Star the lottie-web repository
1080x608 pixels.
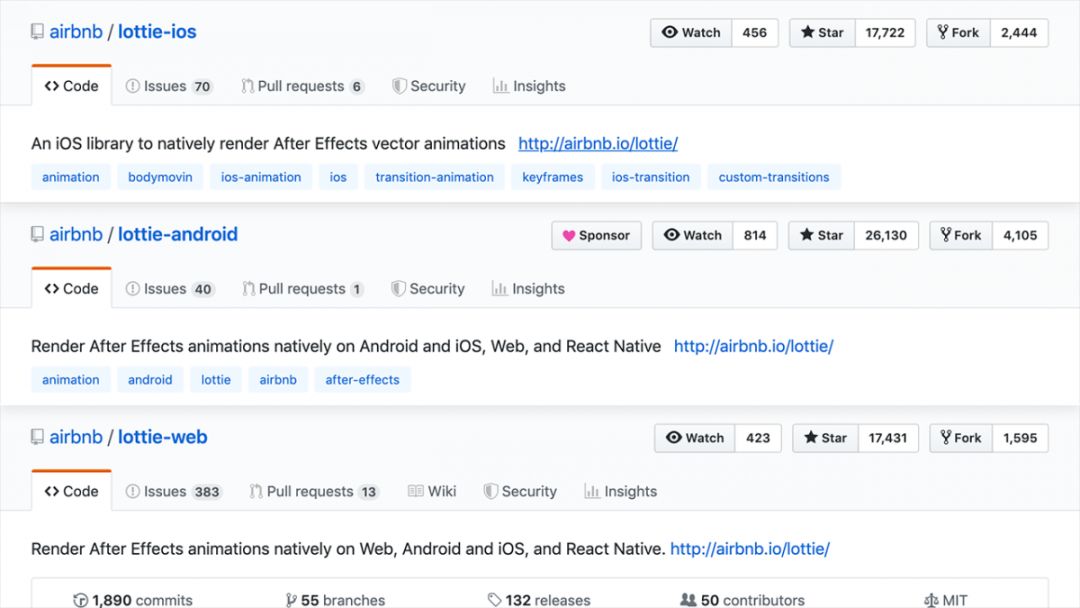point(826,438)
